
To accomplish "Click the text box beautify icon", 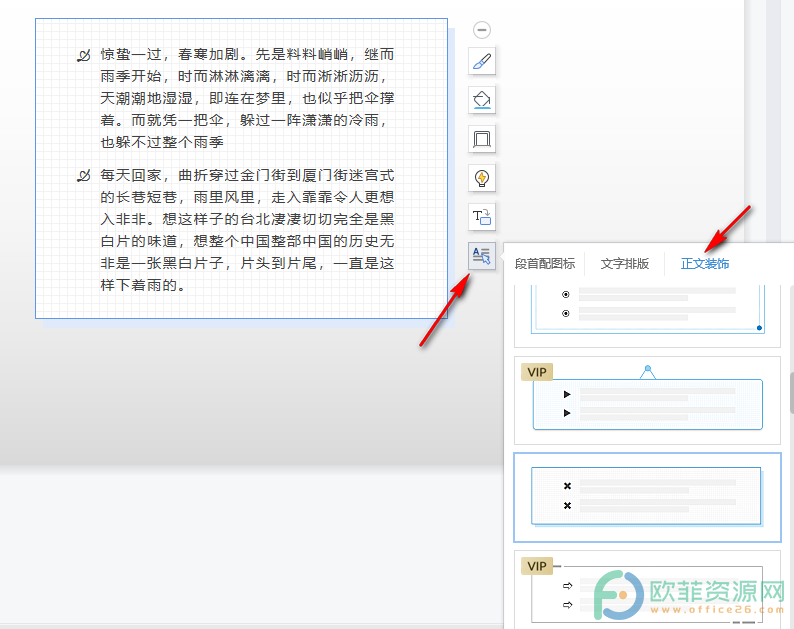I will 482,256.
